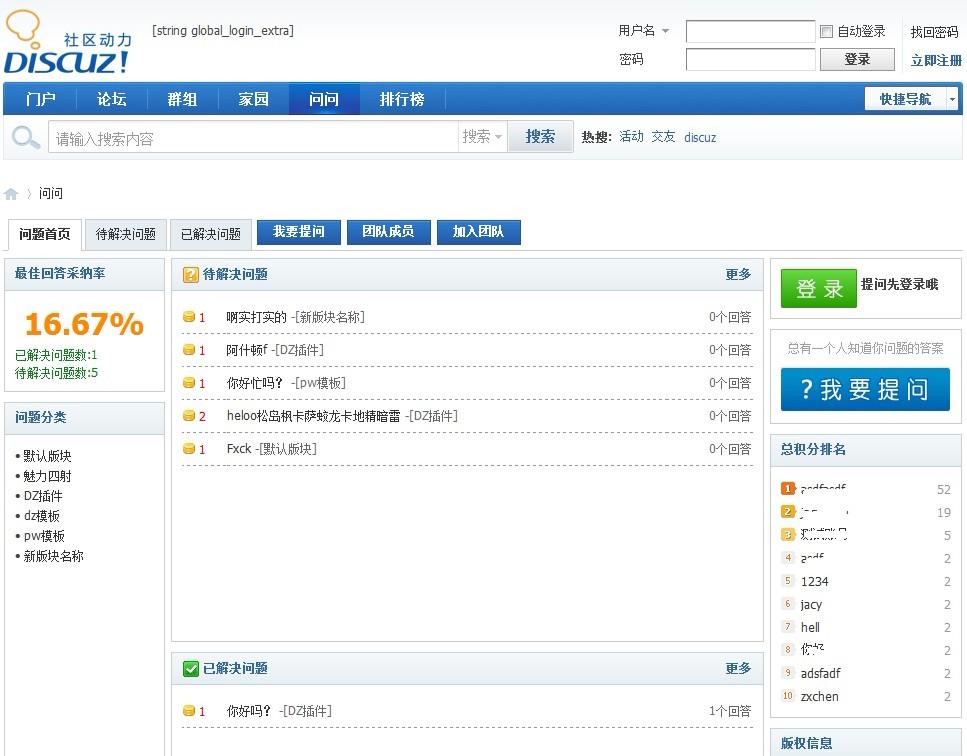
Task: Click the green checkmark icon on 已解决问题 panel
Action: (x=190, y=669)
